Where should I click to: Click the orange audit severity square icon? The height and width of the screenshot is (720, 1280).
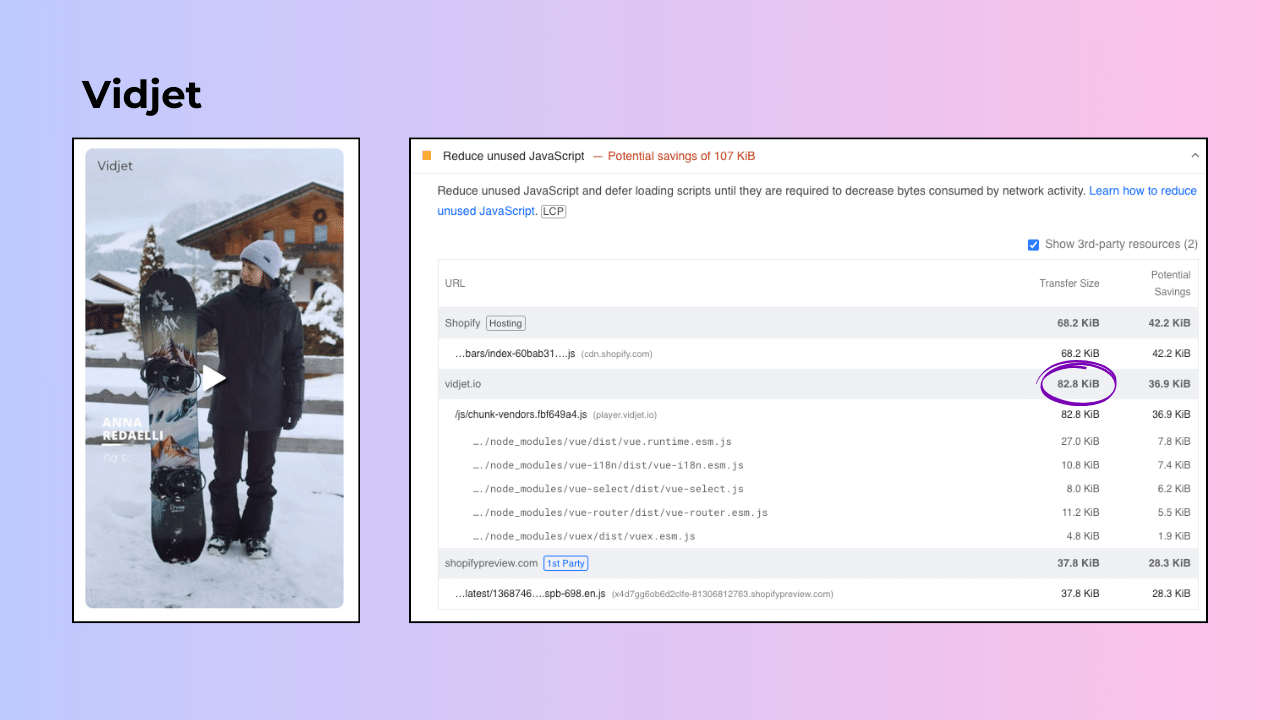click(x=427, y=156)
